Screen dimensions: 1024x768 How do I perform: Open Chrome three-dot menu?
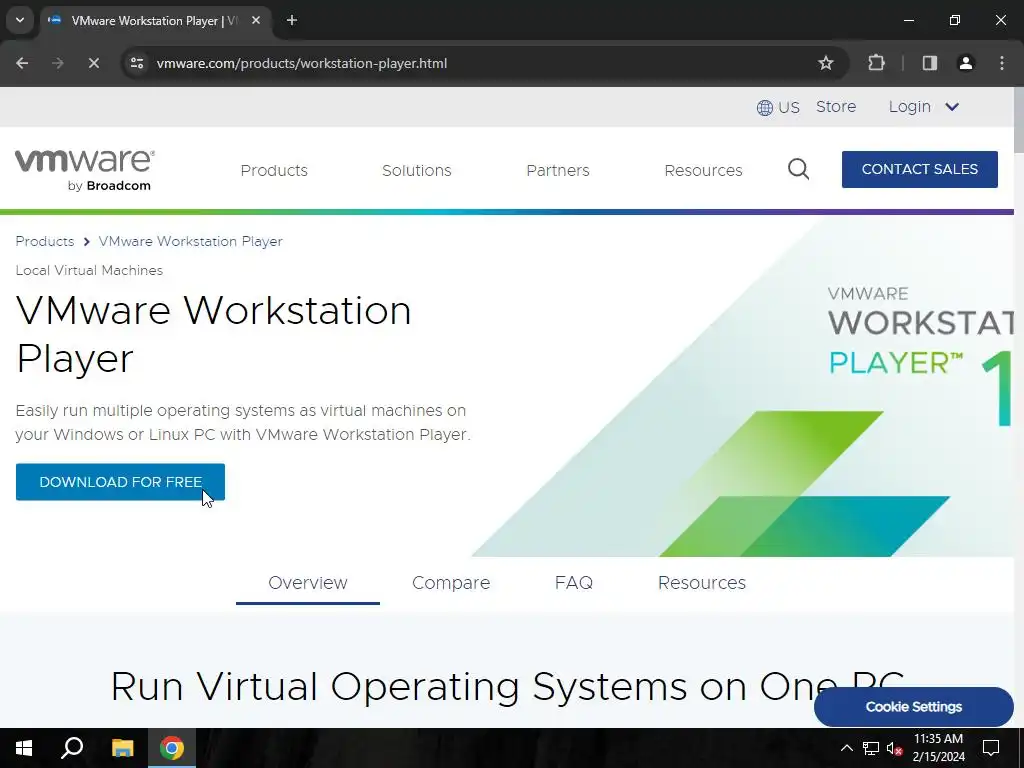1002,63
